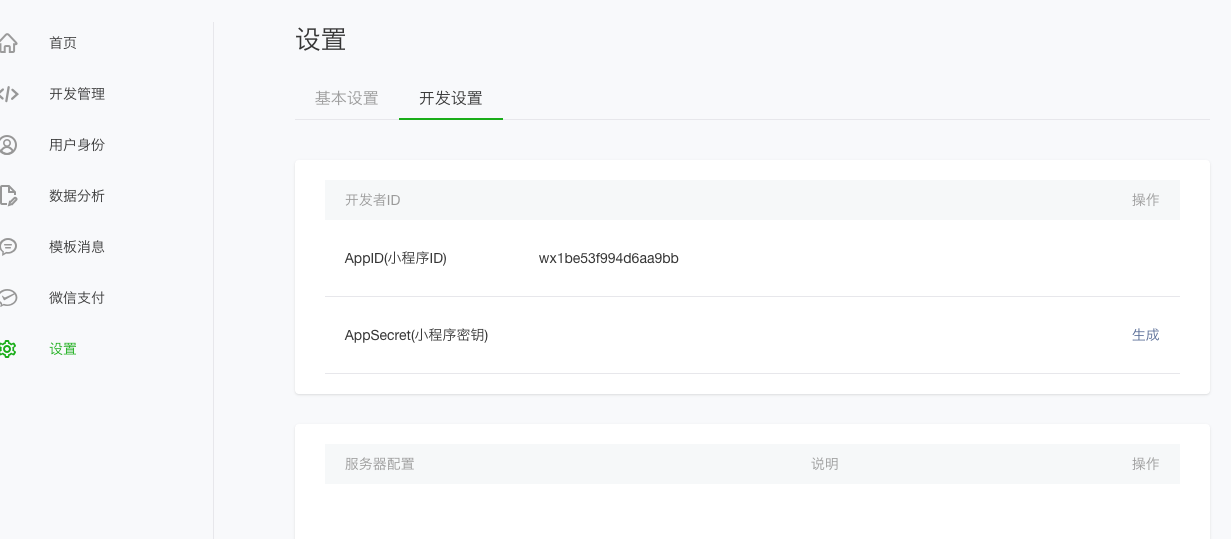The width and height of the screenshot is (1231, 539).
Task: Select the green 设置 sidebar label
Action: point(63,349)
